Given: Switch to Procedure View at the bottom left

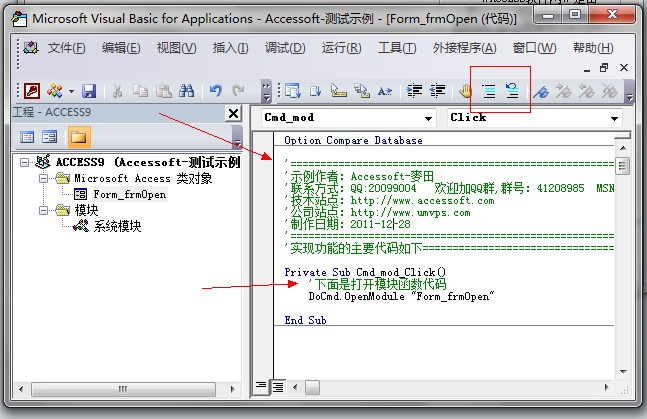Looking at the screenshot, I should (261, 387).
